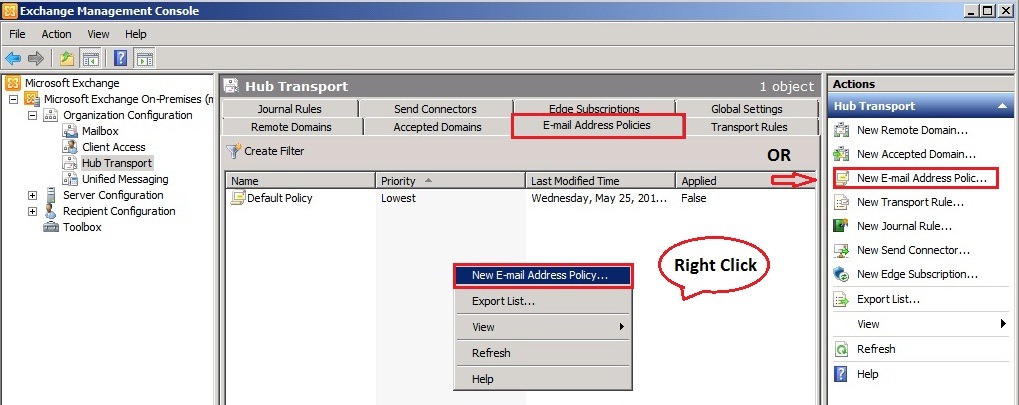Click the New Send Connector action icon
The image size is (1019, 405).
842,250
